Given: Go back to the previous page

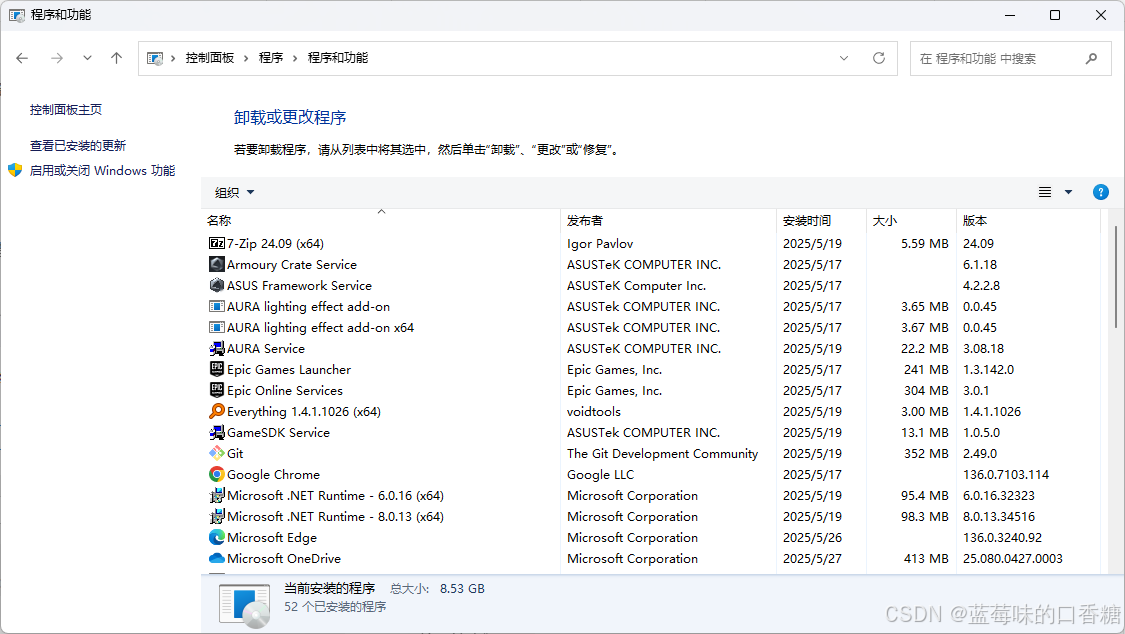Looking at the screenshot, I should tap(22, 58).
